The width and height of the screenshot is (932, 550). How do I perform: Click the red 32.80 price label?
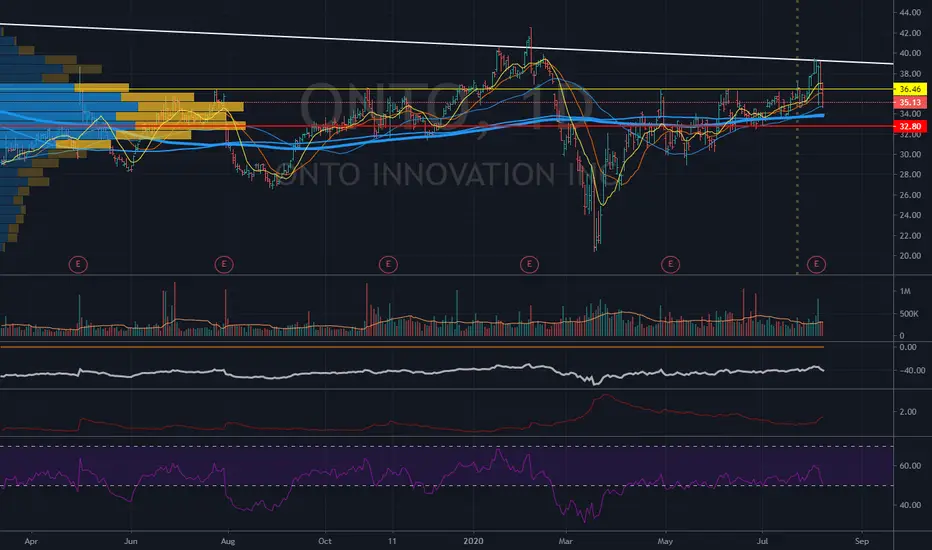pyautogui.click(x=910, y=126)
